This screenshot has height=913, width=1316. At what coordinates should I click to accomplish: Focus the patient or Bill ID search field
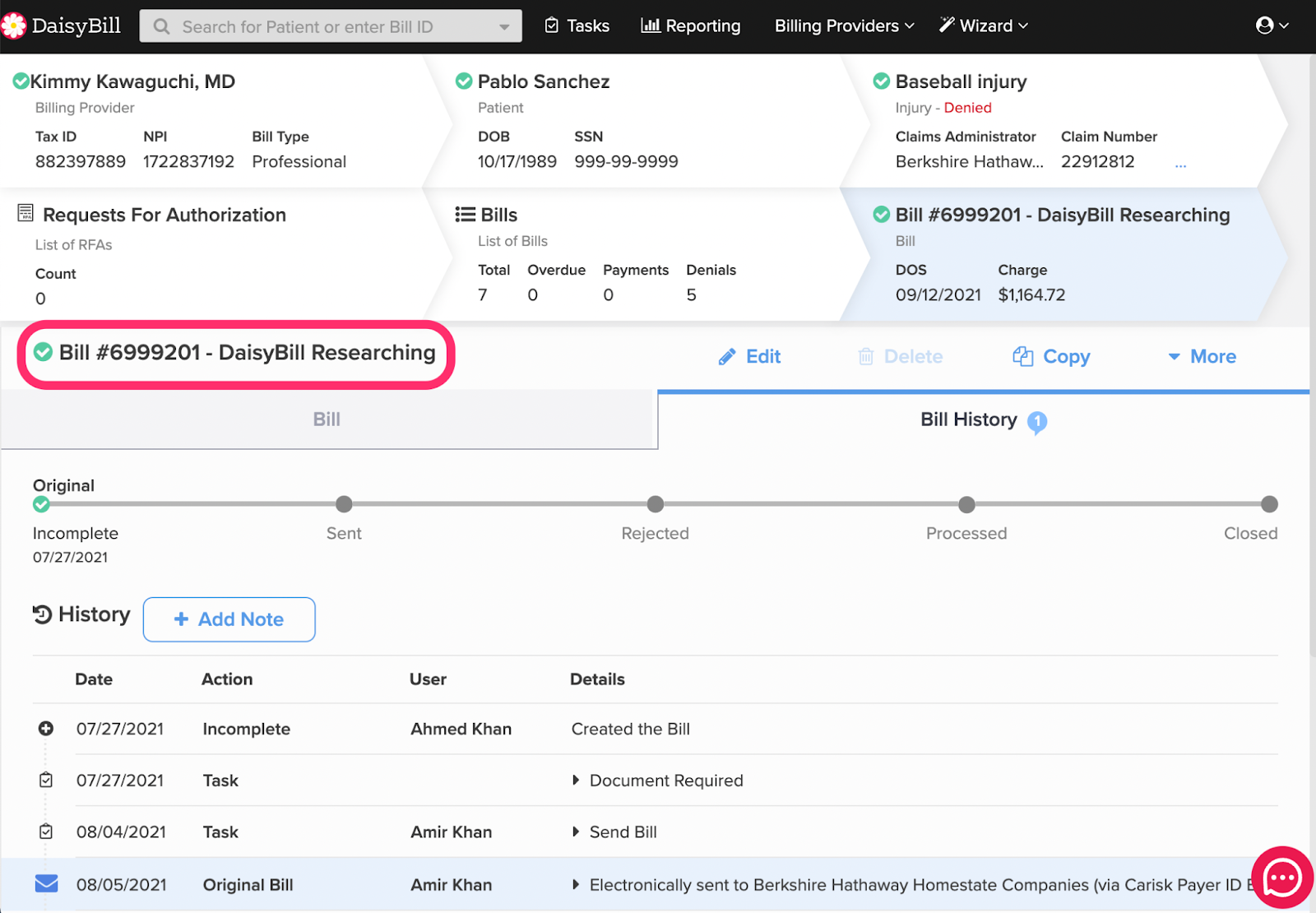331,26
